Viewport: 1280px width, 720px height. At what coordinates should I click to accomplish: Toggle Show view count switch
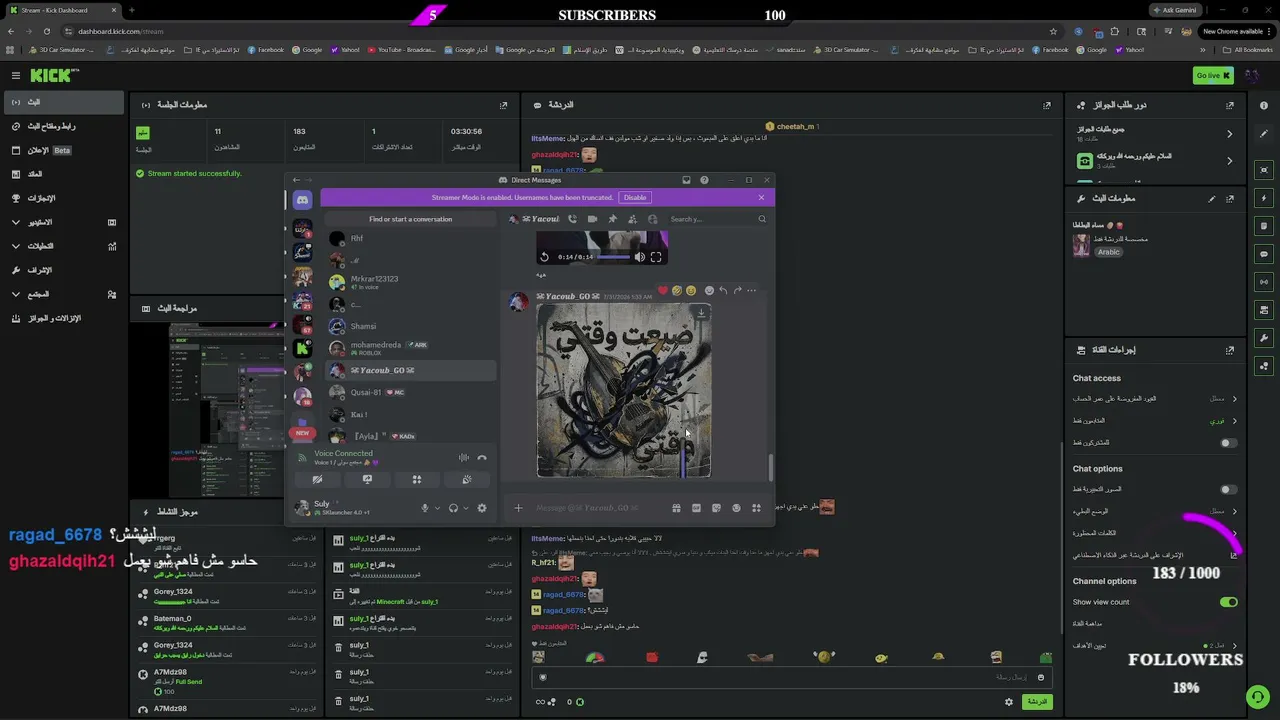click(x=1229, y=602)
